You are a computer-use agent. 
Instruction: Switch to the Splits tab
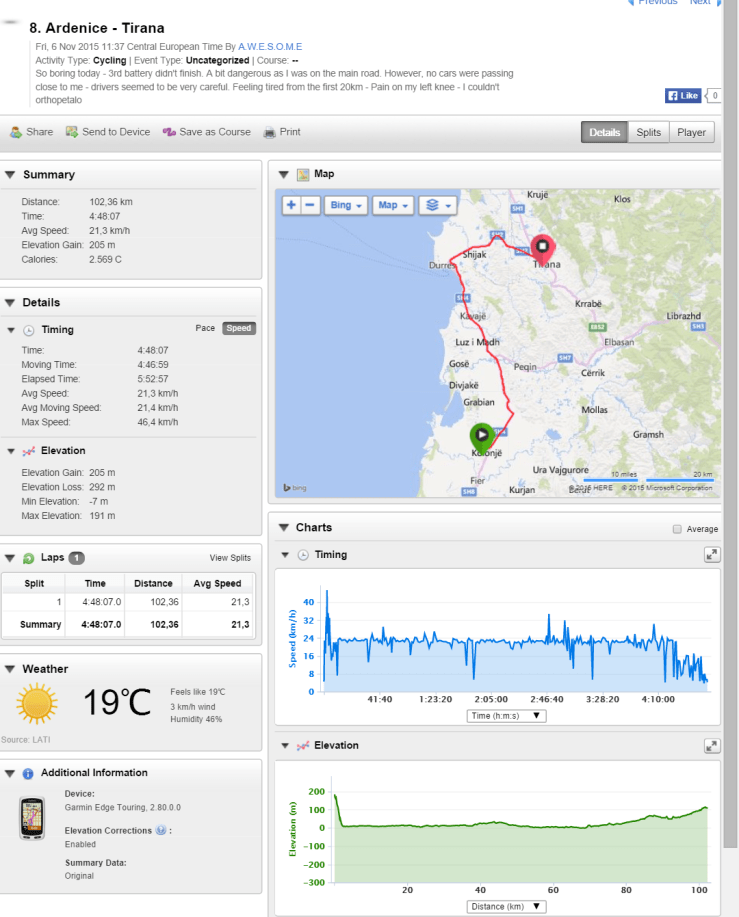(649, 132)
